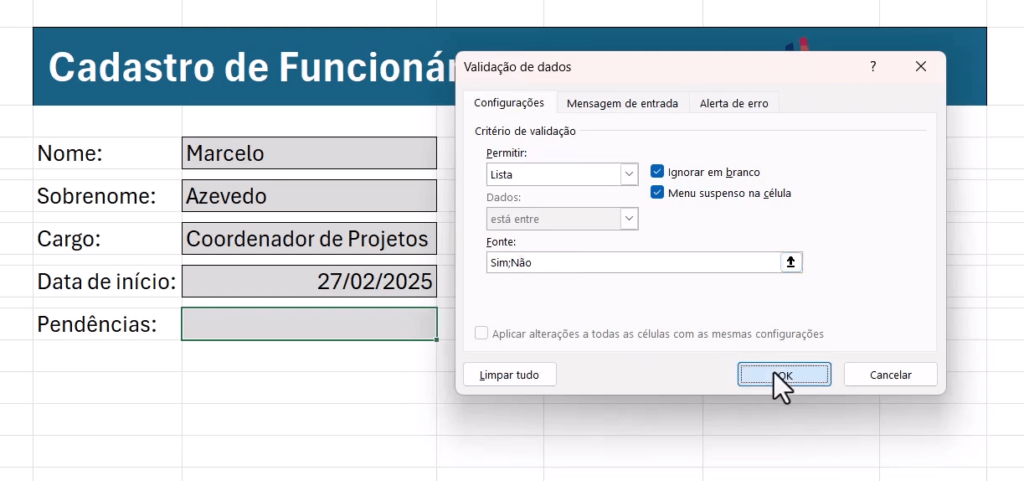This screenshot has height=481, width=1024.
Task: Click the Cancelar button
Action: tap(891, 375)
